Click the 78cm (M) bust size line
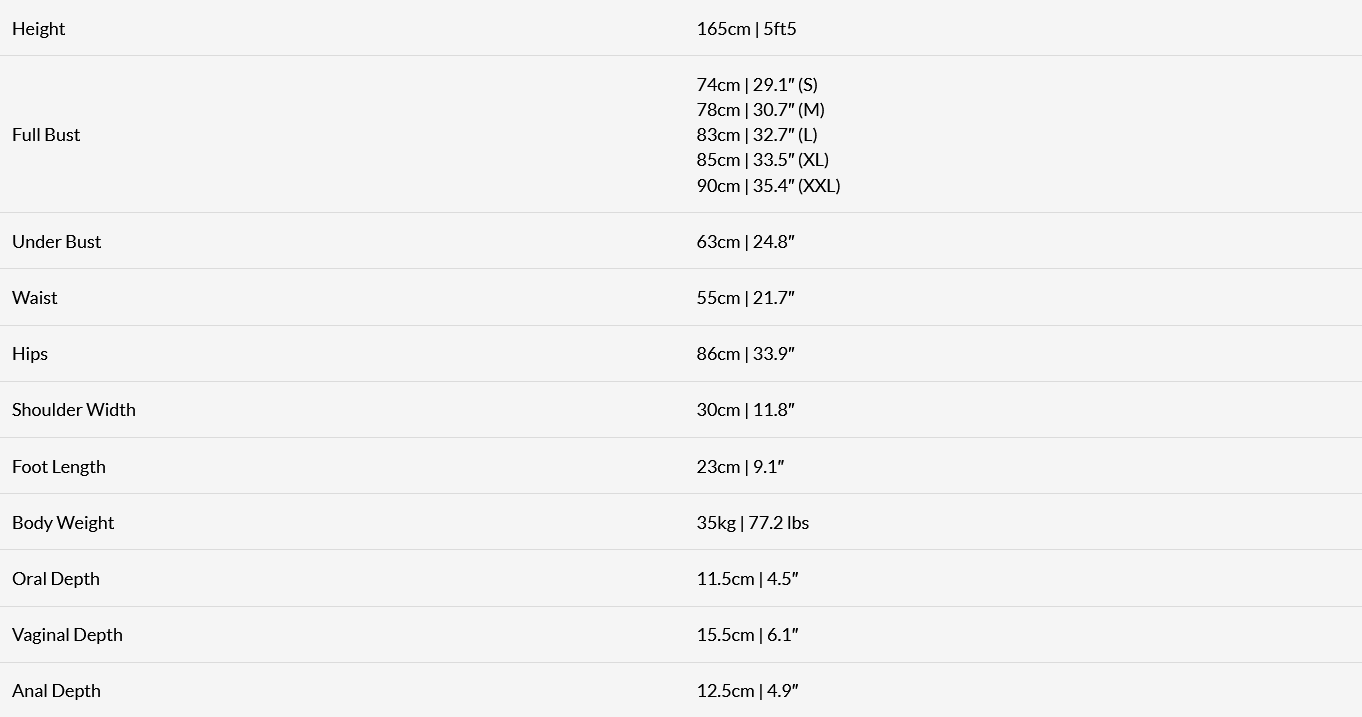This screenshot has width=1362, height=717. (x=760, y=110)
